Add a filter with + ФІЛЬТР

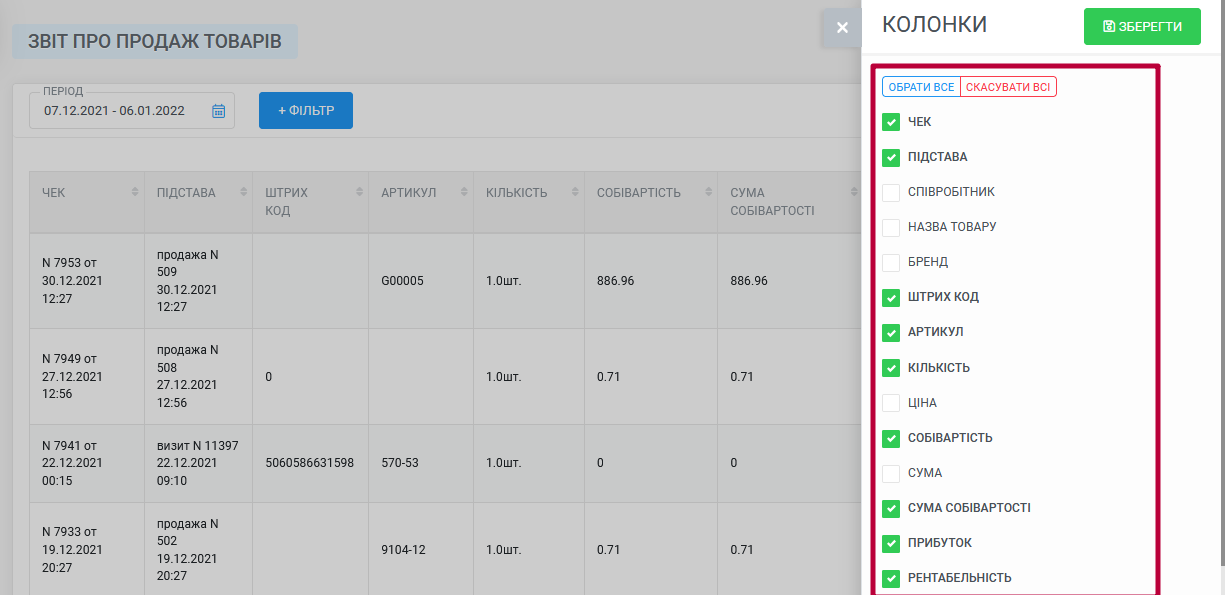pos(306,110)
